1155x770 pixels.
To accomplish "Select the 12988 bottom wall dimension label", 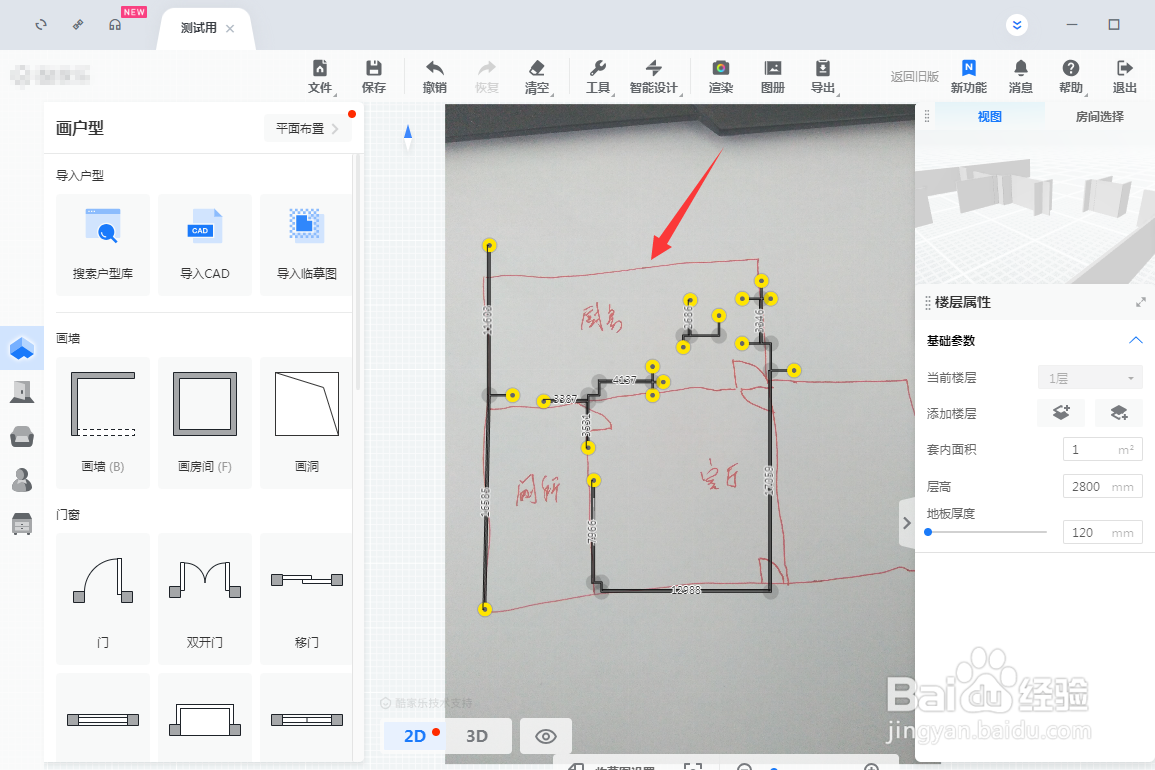I will coord(686,589).
